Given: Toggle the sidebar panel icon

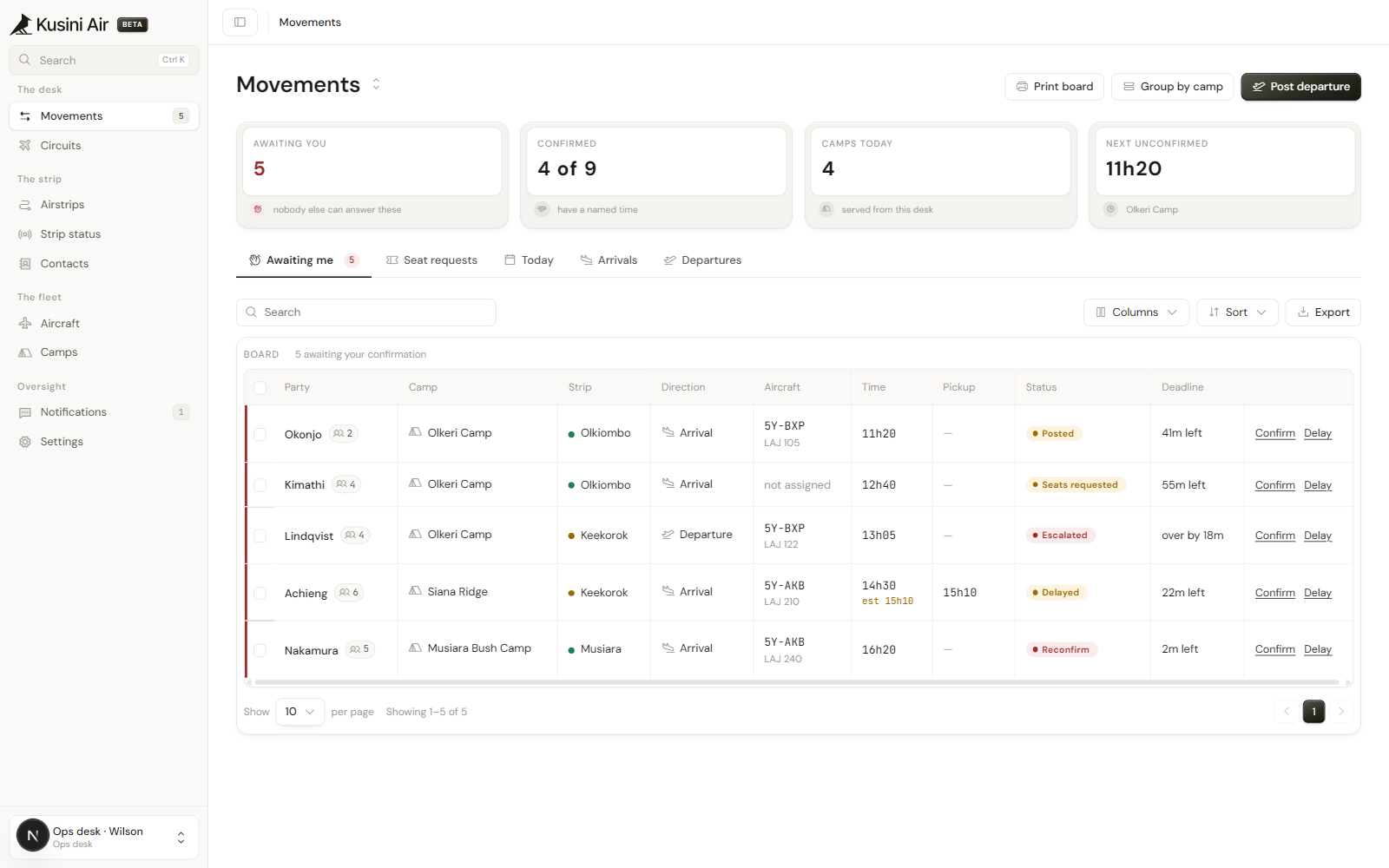Looking at the screenshot, I should click(x=240, y=23).
